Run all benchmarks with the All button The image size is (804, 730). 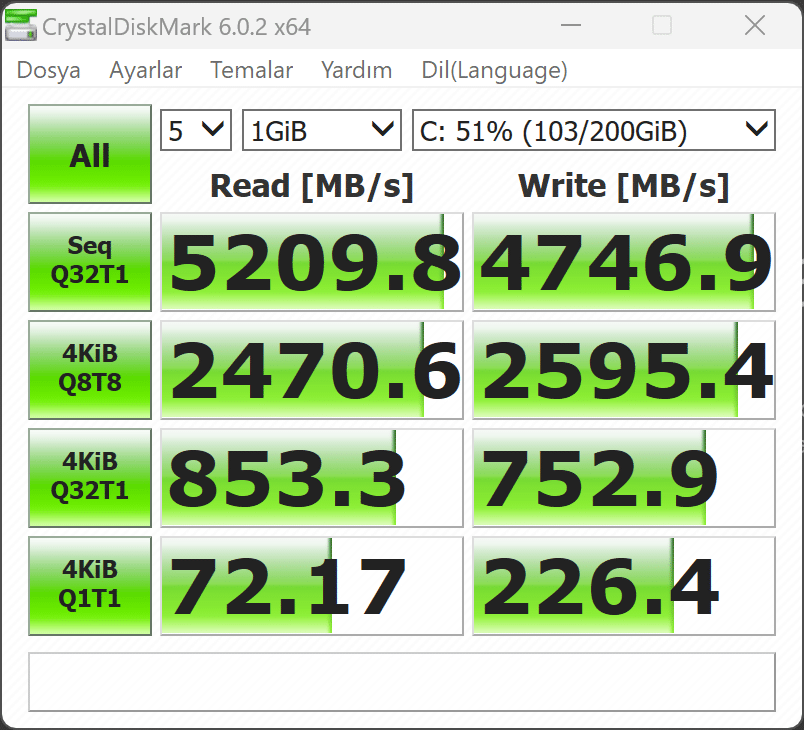pyautogui.click(x=90, y=154)
